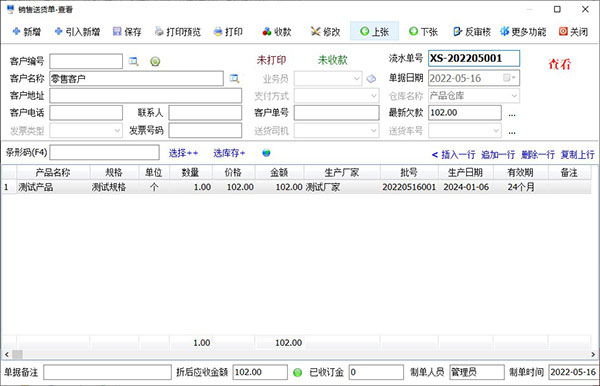The height and width of the screenshot is (386, 600).
Task: Open 更多功能 more functions
Action: [523, 32]
